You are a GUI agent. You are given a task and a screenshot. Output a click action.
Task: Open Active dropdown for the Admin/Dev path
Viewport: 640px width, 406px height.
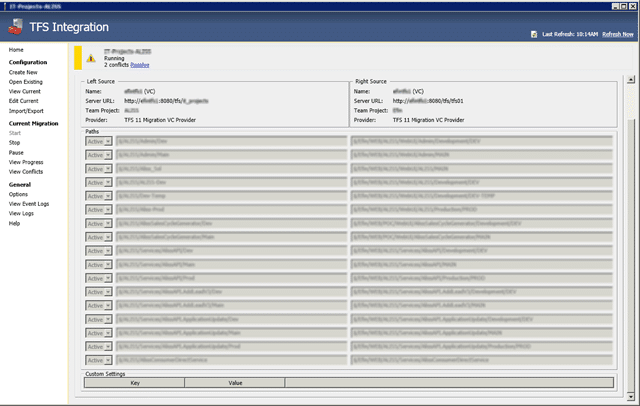coord(99,141)
